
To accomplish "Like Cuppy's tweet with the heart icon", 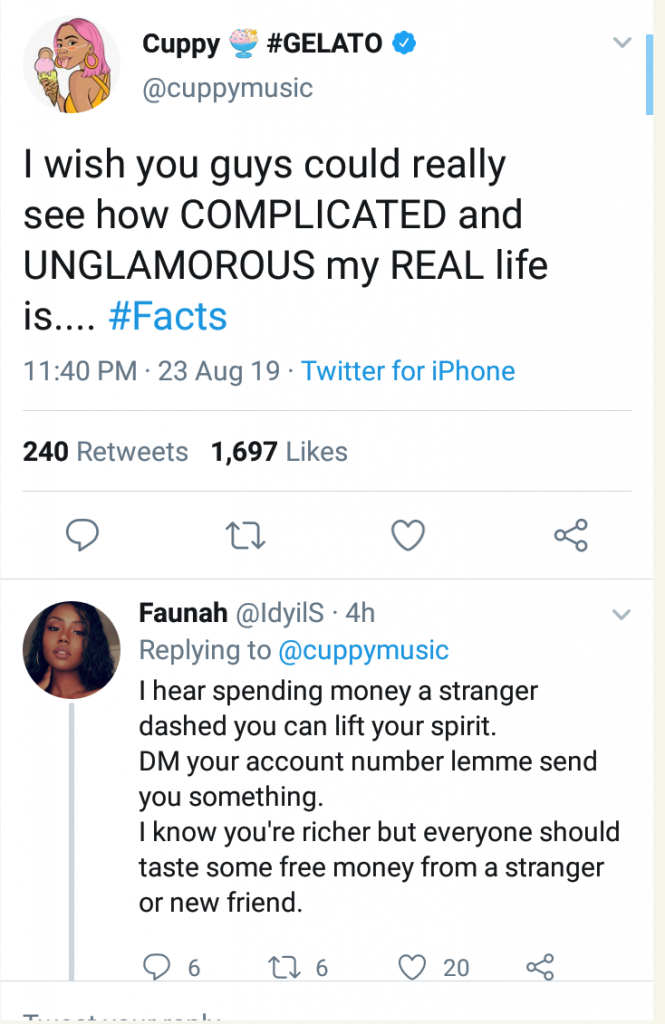I will (408, 537).
